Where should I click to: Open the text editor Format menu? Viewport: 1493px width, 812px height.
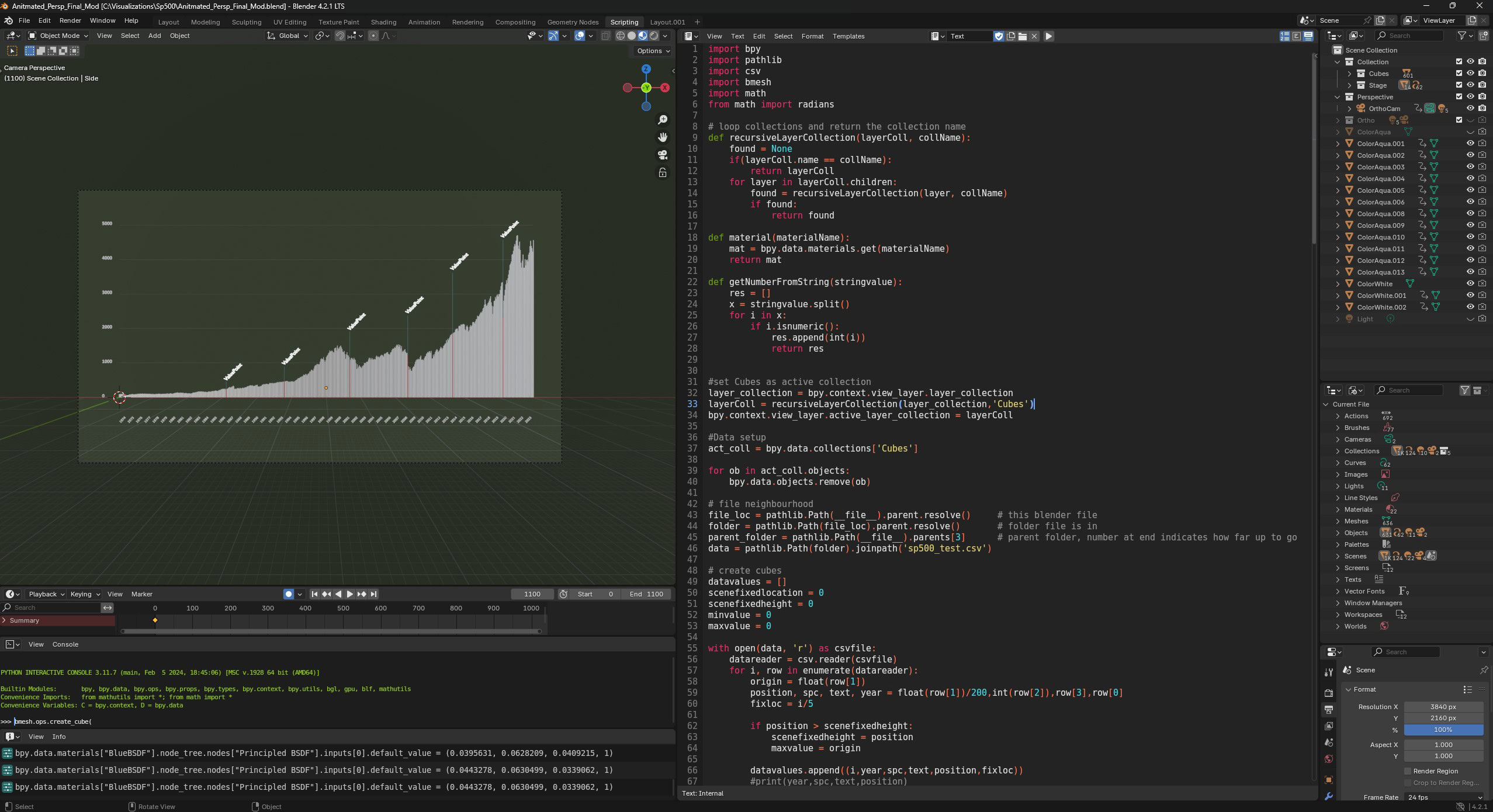pyautogui.click(x=812, y=36)
